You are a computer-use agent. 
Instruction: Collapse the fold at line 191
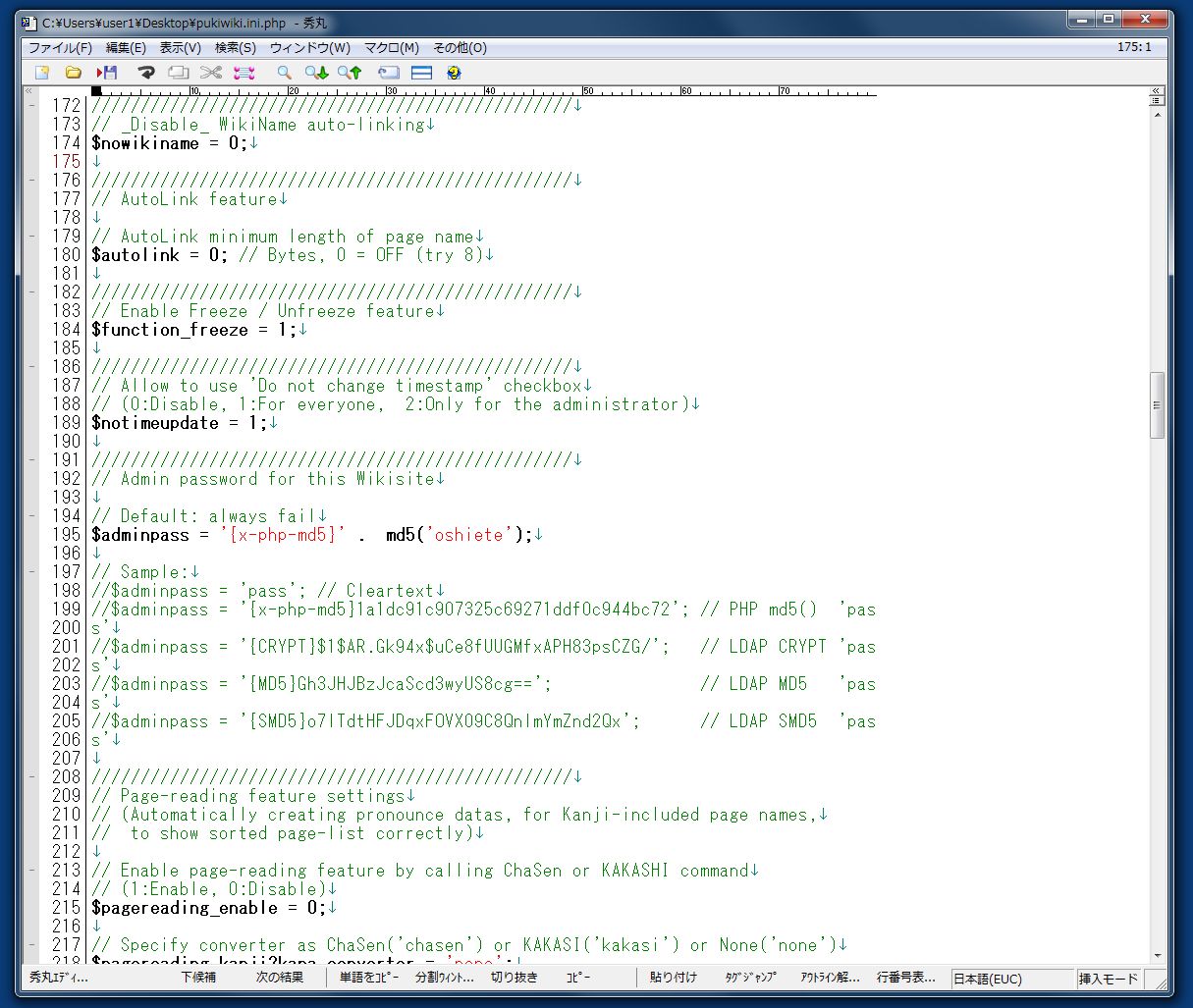point(31,459)
